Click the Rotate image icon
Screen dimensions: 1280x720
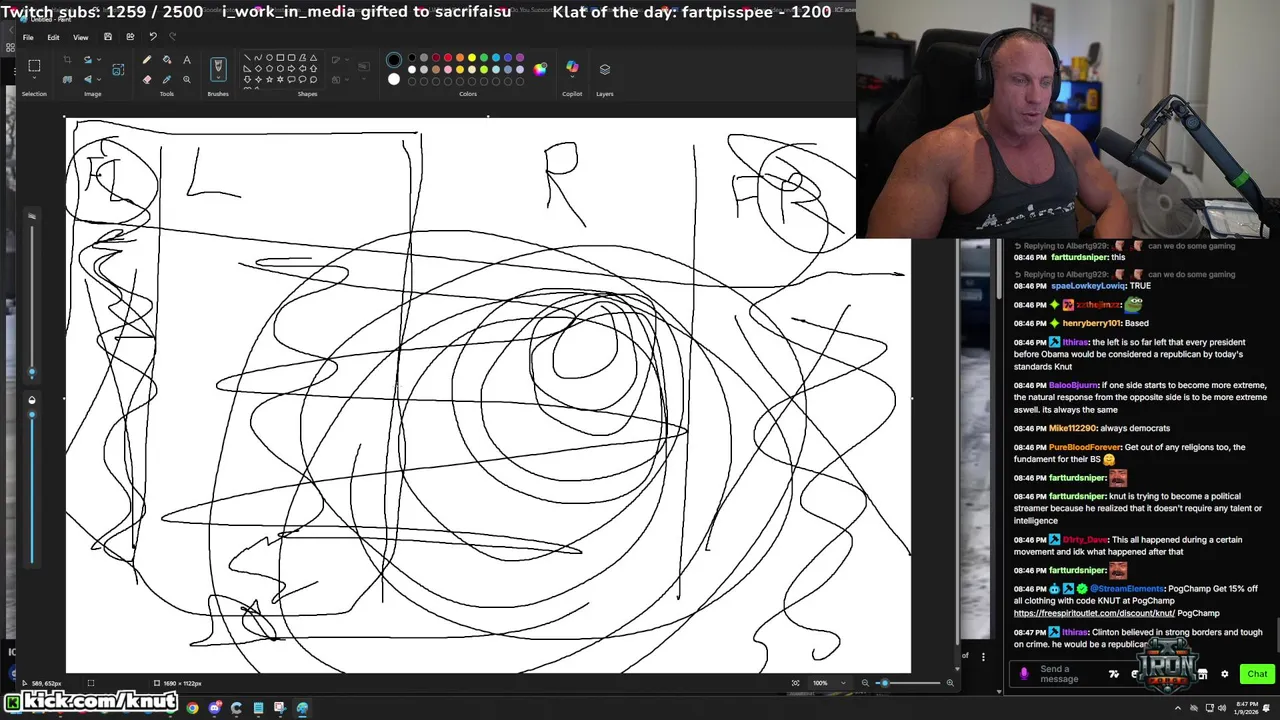[87, 60]
